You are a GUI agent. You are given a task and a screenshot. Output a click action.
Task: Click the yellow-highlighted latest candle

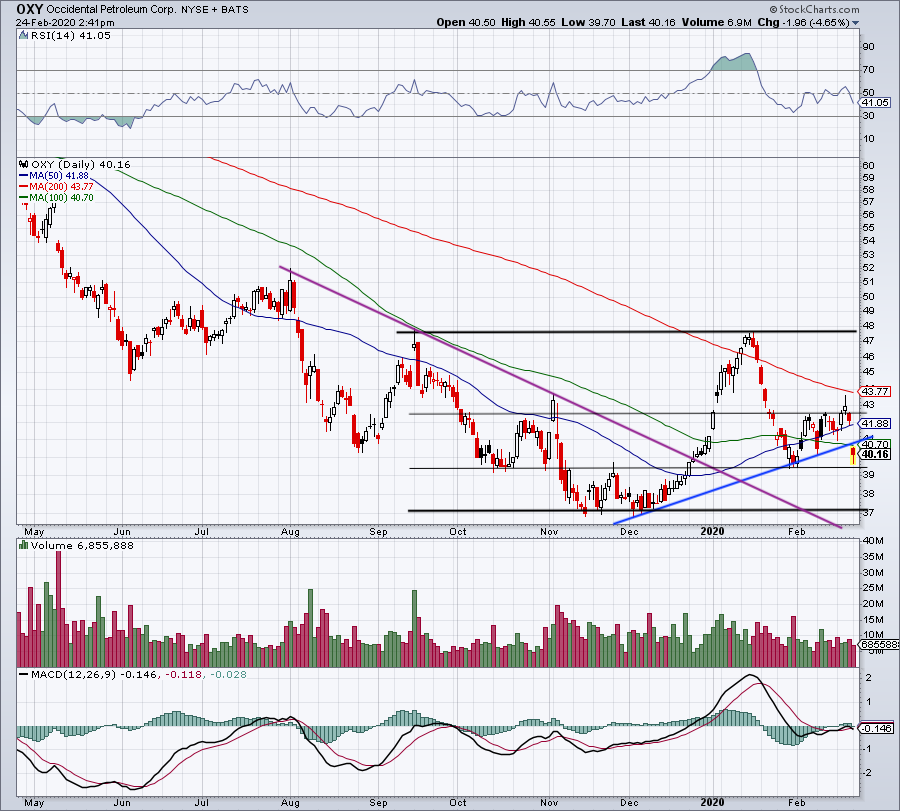point(853,456)
